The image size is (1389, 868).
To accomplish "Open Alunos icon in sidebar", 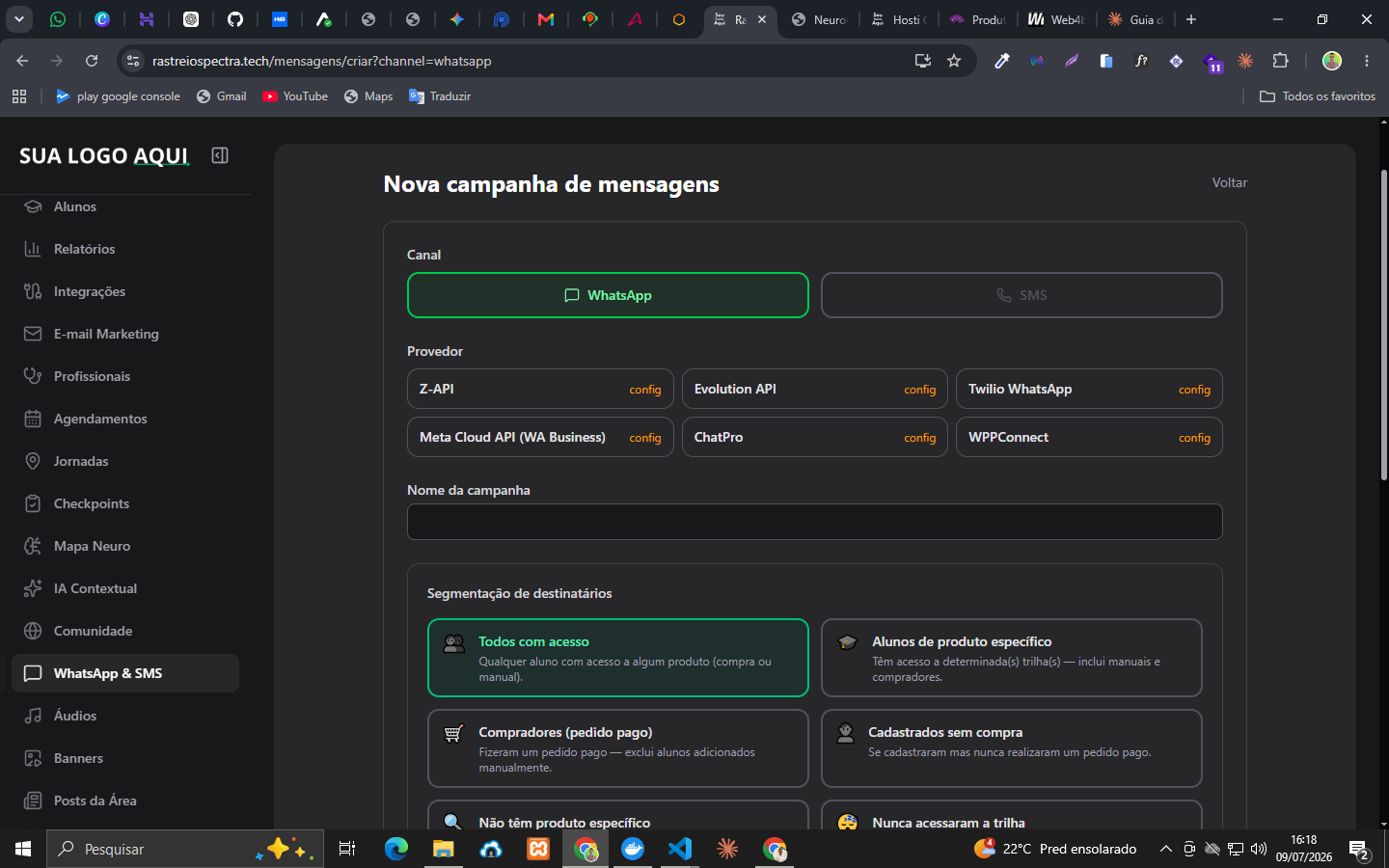I will 33,206.
